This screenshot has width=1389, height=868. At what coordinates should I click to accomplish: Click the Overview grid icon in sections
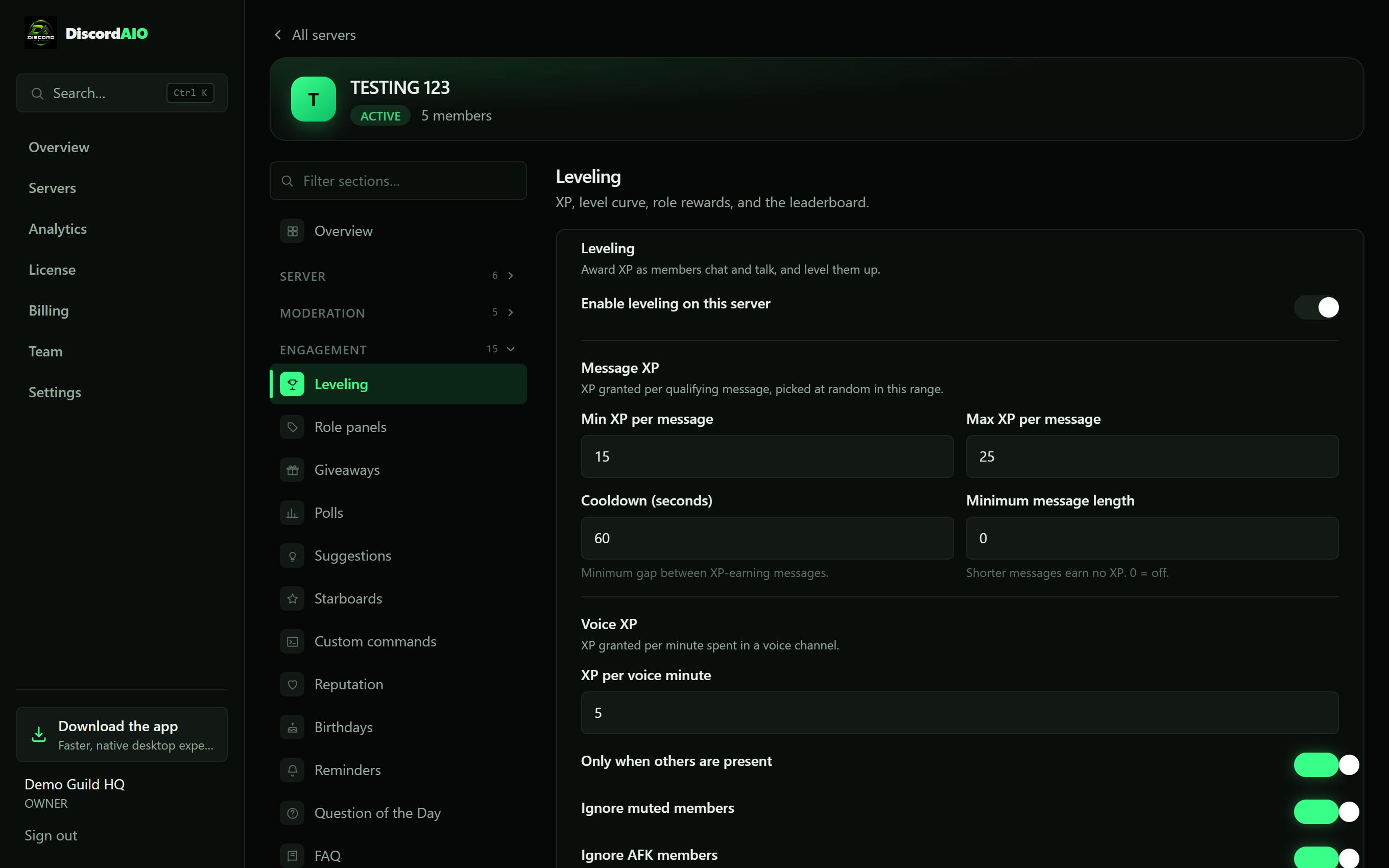pyautogui.click(x=292, y=231)
